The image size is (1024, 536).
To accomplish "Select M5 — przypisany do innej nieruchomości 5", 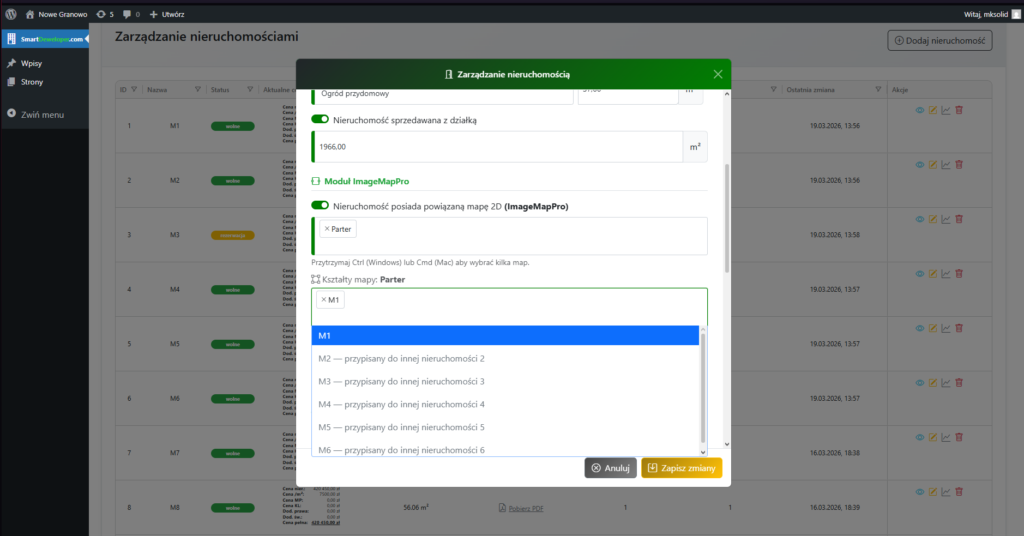I will [505, 427].
